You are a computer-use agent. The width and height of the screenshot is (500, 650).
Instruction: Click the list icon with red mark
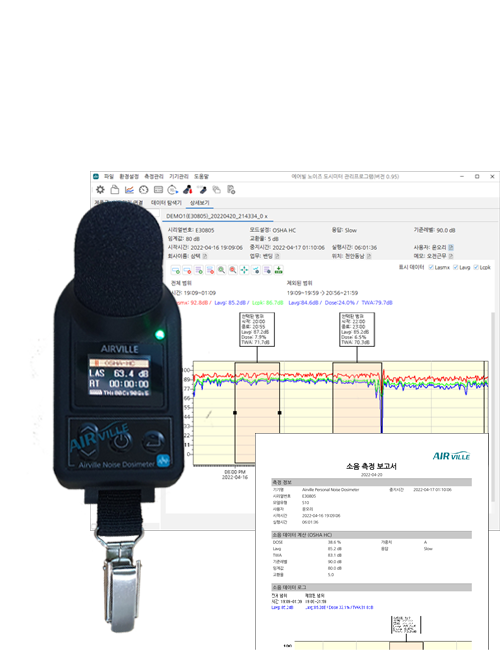pos(210,270)
